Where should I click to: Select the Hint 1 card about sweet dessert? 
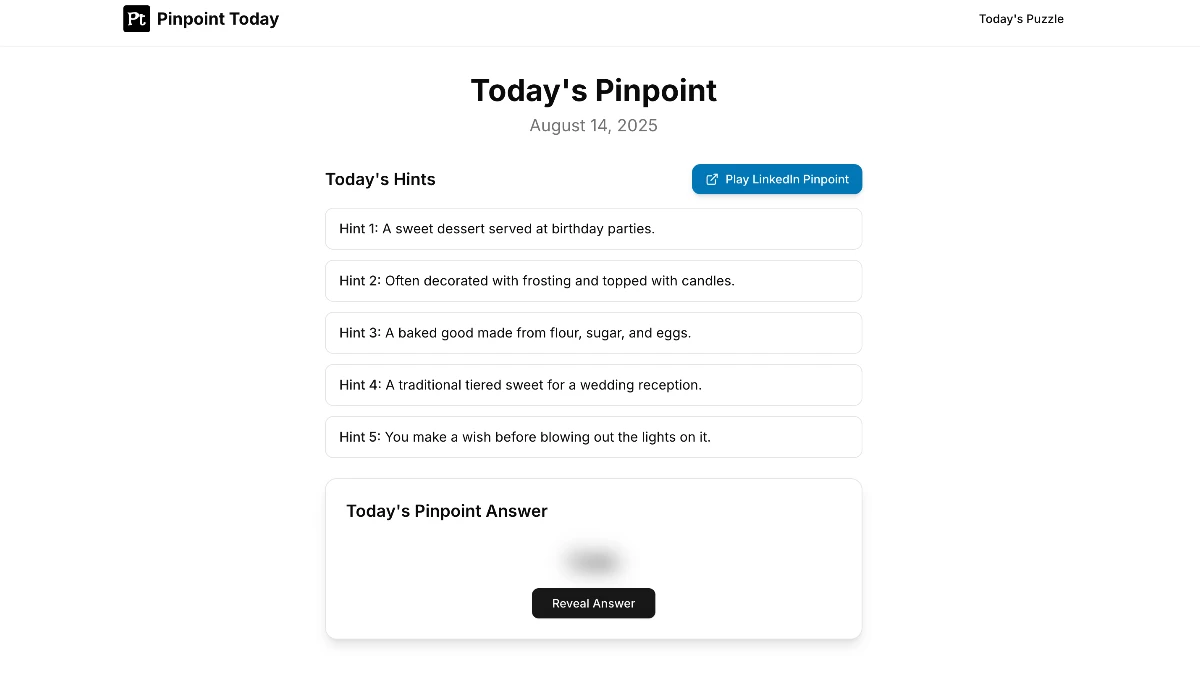(x=593, y=228)
